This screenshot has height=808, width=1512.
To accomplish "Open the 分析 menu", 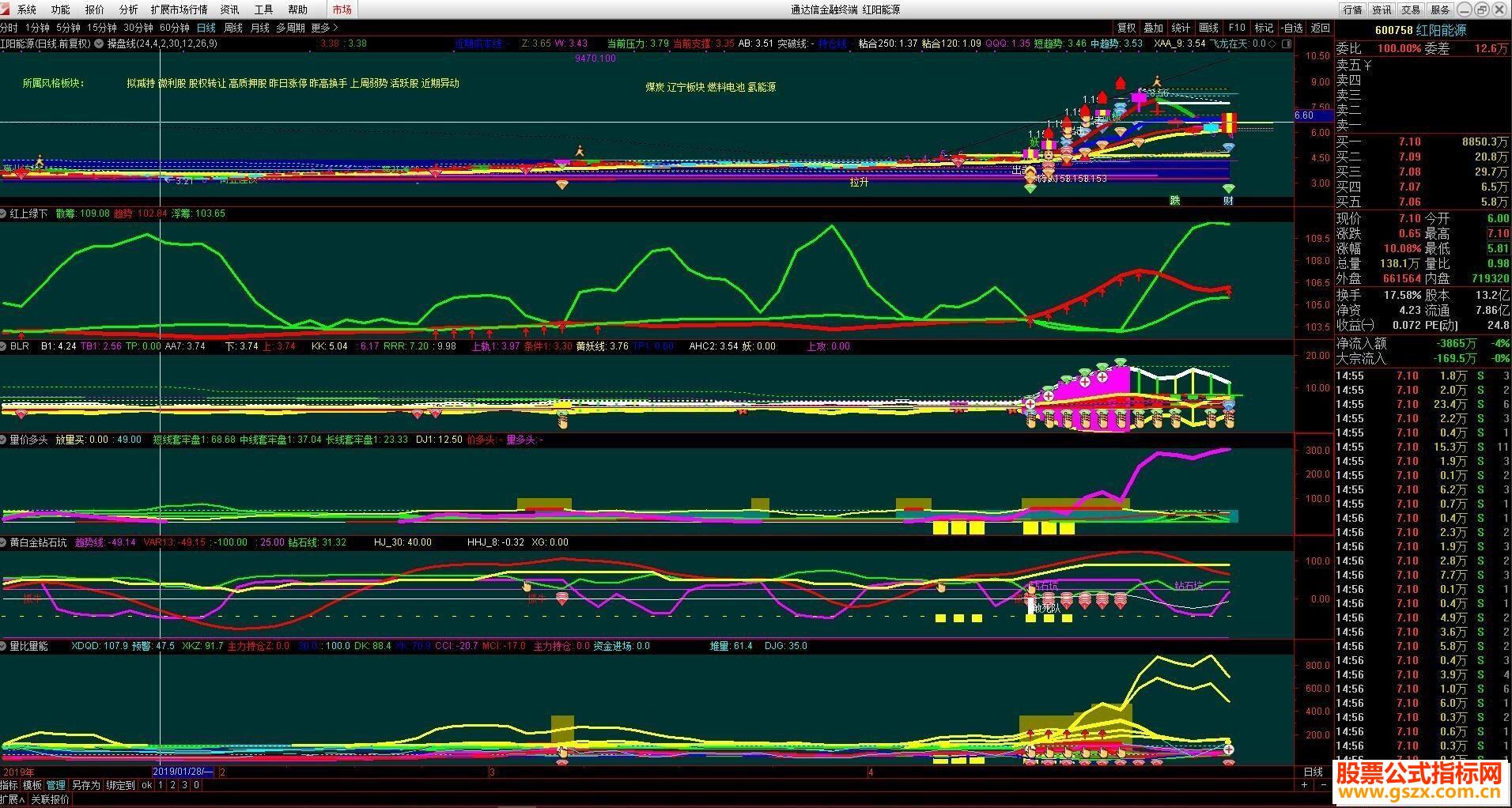I will pos(128,9).
